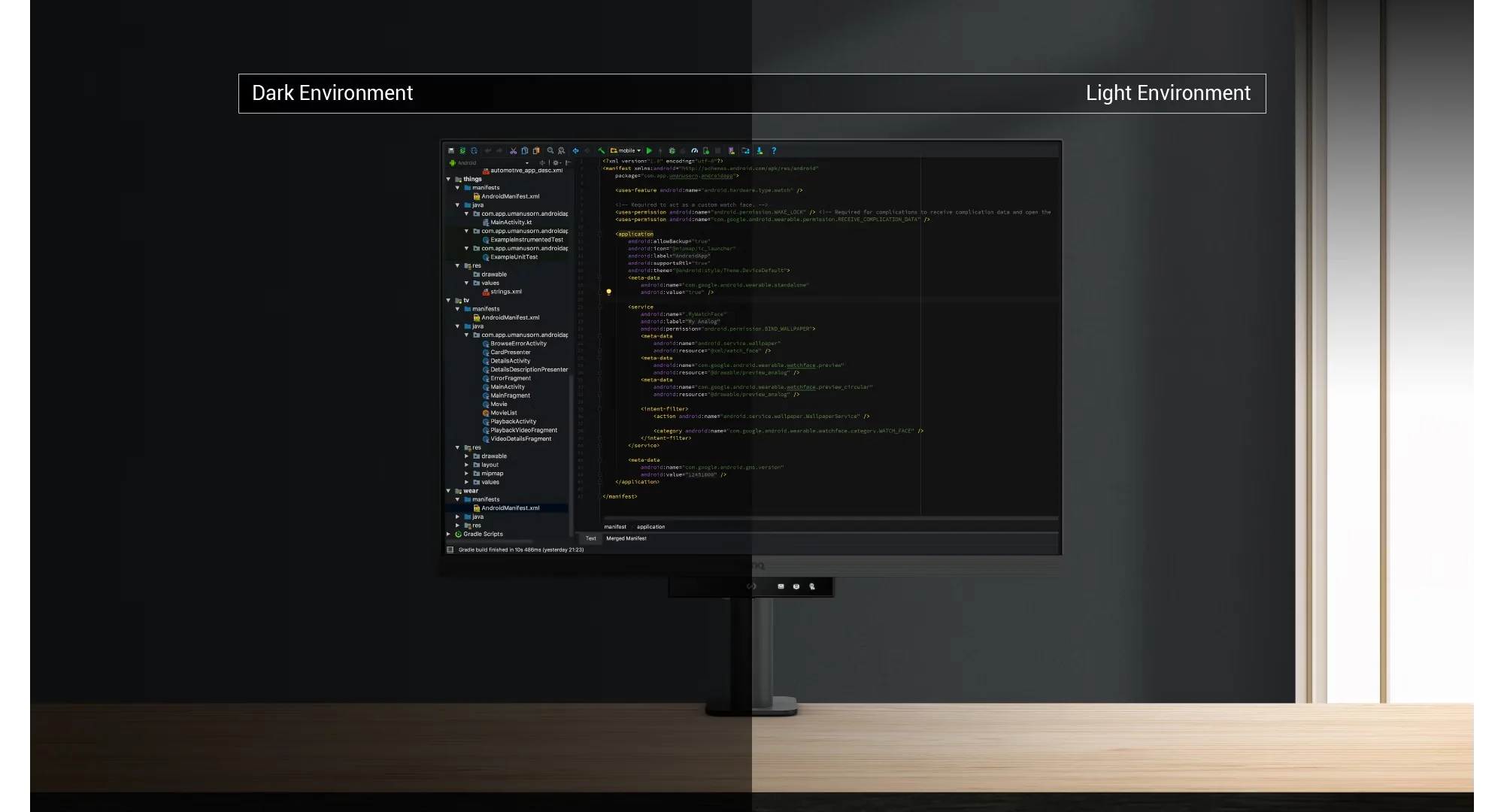1504x812 pixels.
Task: Click the editor horizontal scrollbar
Action: coord(830,518)
